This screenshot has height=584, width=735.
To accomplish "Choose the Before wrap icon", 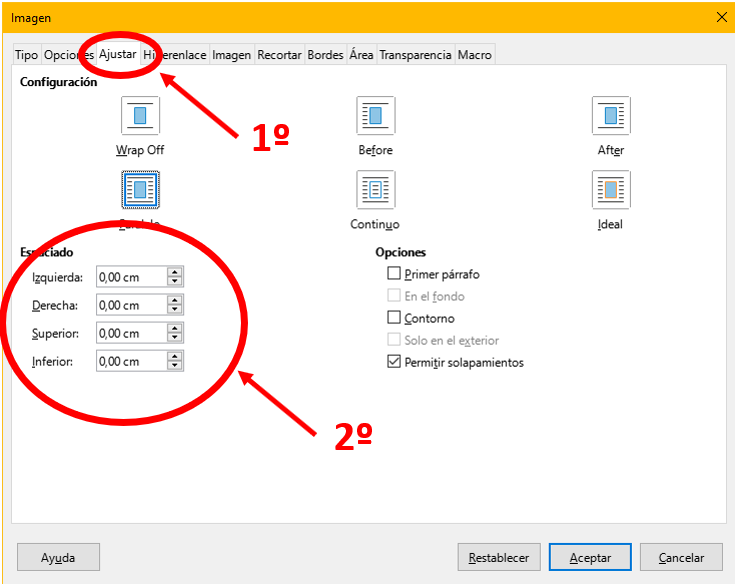I will point(375,116).
